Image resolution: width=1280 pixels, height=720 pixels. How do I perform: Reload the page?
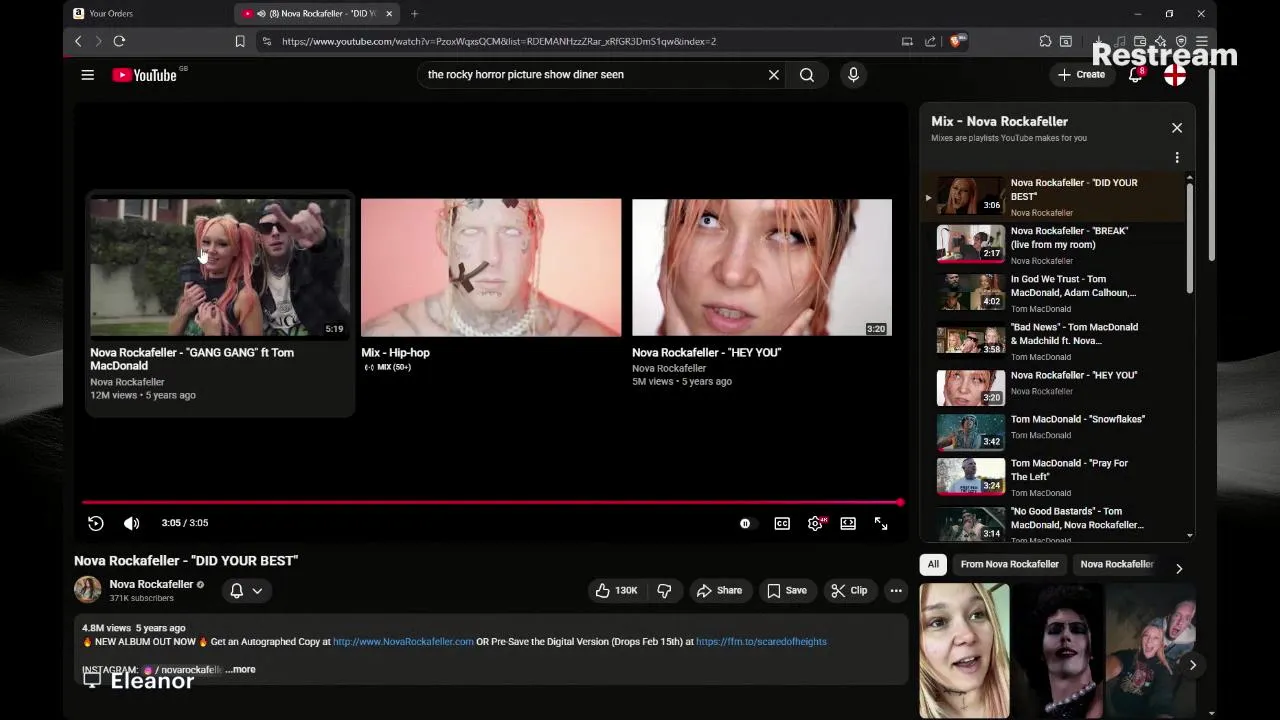[119, 41]
